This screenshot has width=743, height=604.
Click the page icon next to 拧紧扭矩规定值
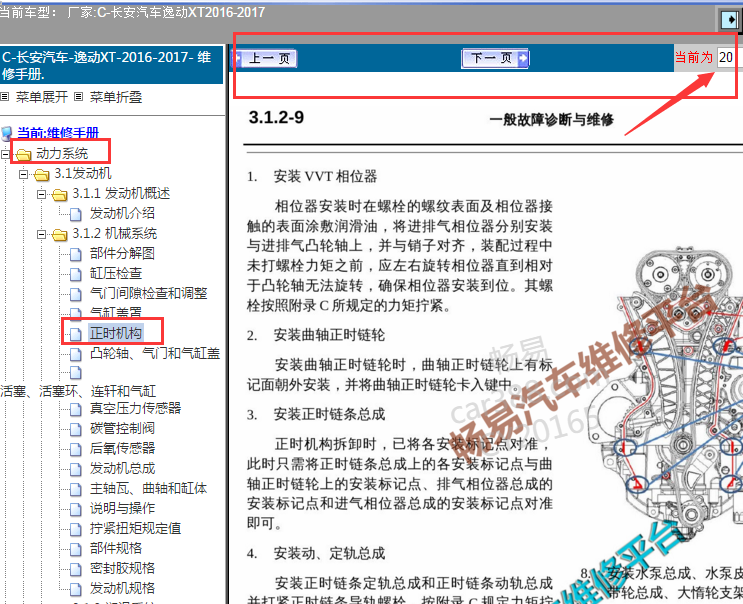76,529
